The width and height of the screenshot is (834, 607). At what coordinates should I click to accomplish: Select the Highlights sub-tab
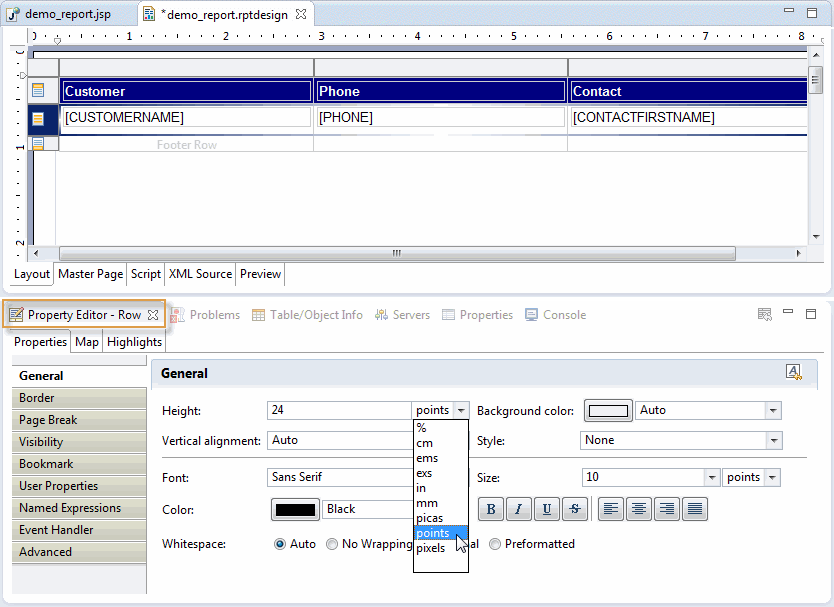[x=134, y=342]
